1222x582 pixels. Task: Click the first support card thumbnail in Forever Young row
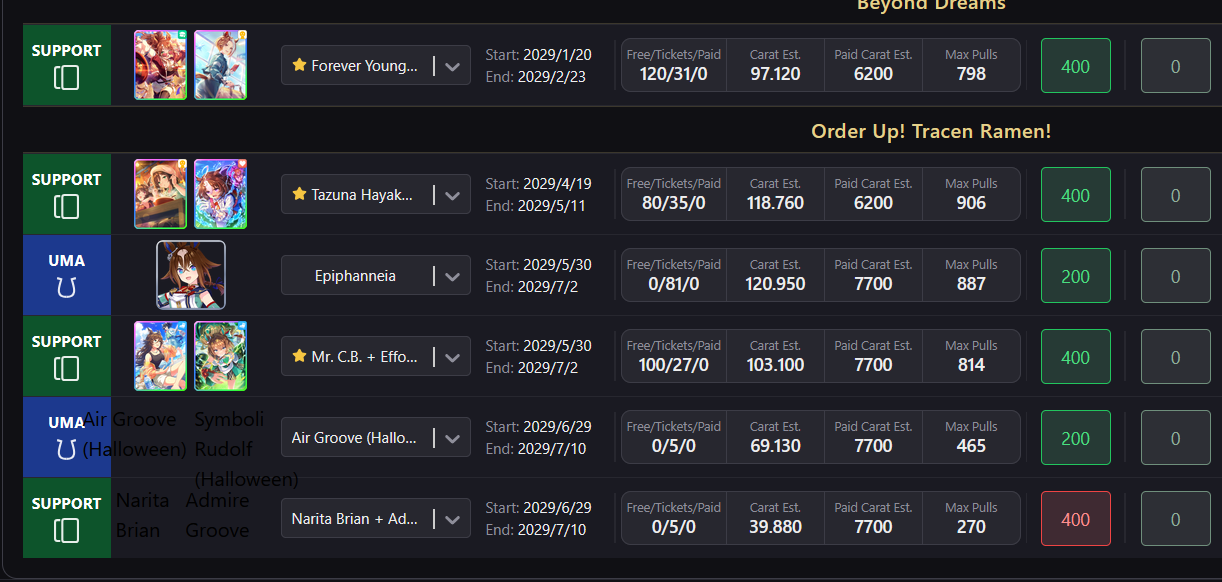(160, 65)
